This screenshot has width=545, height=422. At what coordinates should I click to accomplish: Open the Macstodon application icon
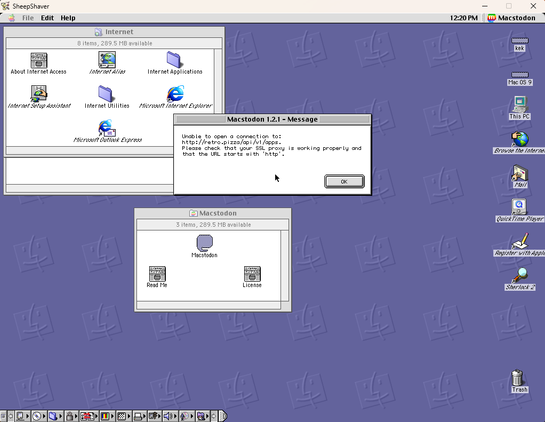(x=204, y=243)
